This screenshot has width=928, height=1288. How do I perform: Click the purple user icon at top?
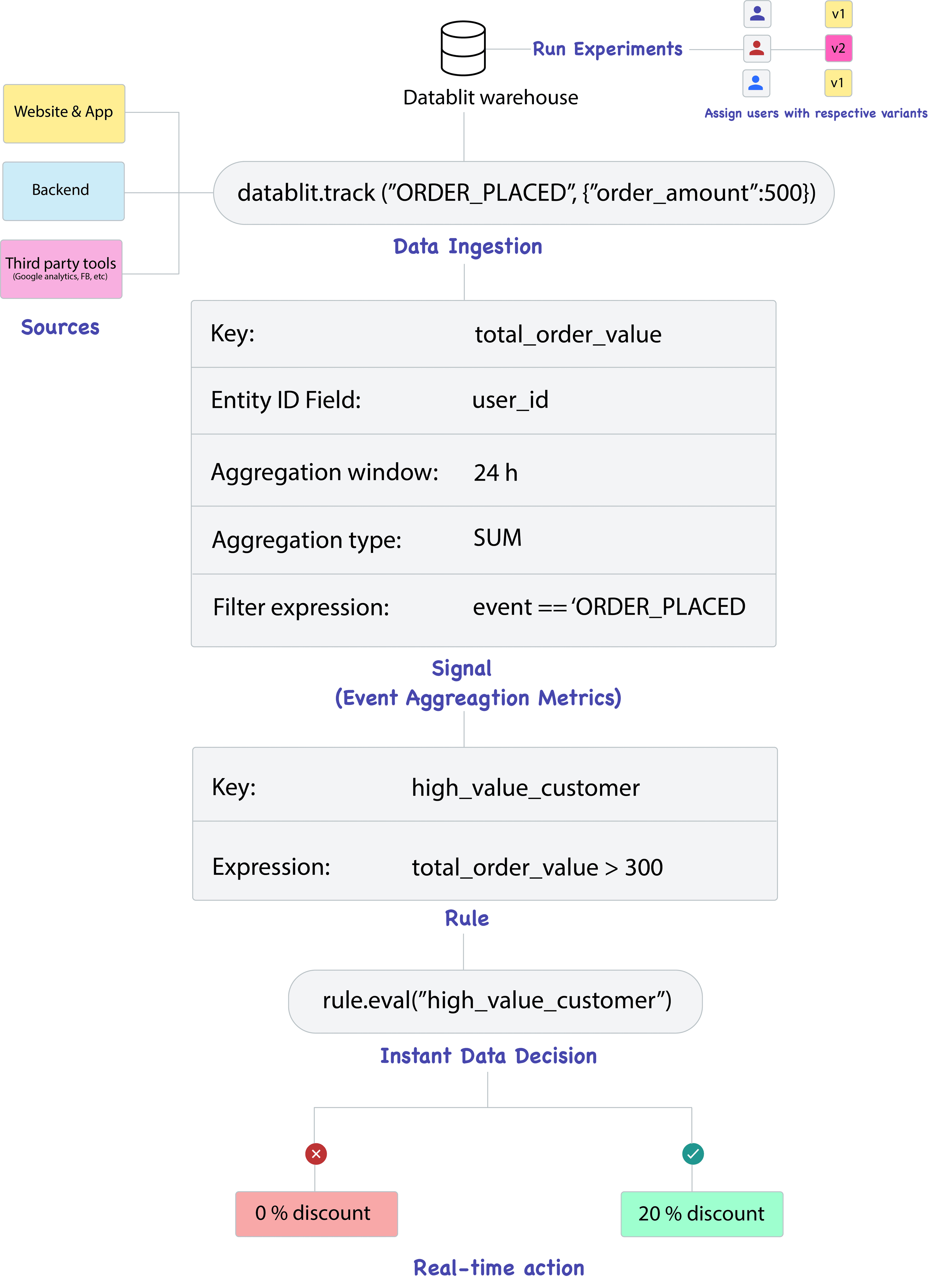pos(757,14)
